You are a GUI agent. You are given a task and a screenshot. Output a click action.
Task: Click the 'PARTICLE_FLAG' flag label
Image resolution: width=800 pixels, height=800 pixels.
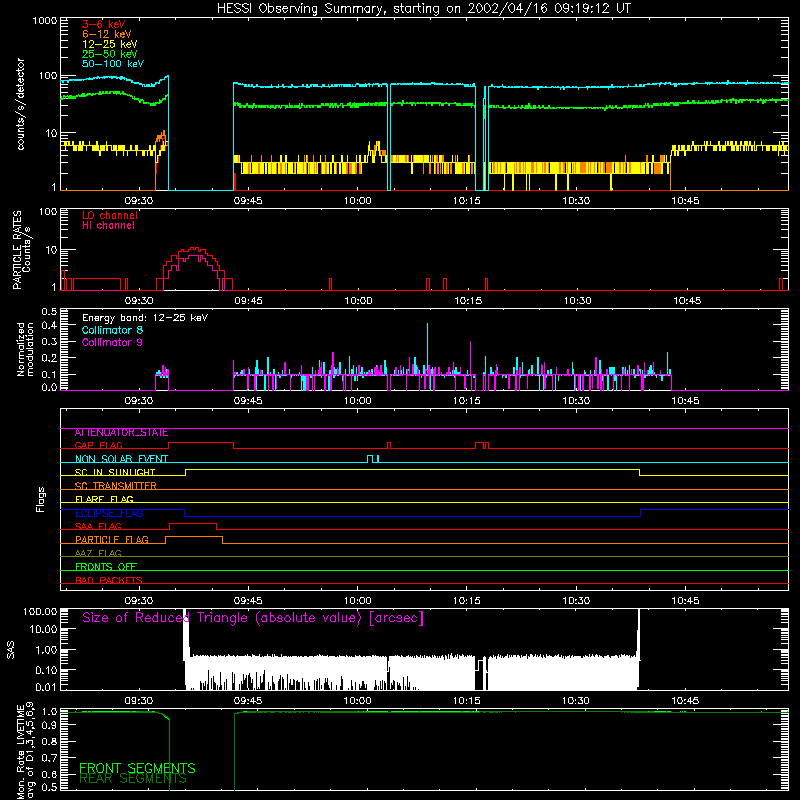(112, 540)
